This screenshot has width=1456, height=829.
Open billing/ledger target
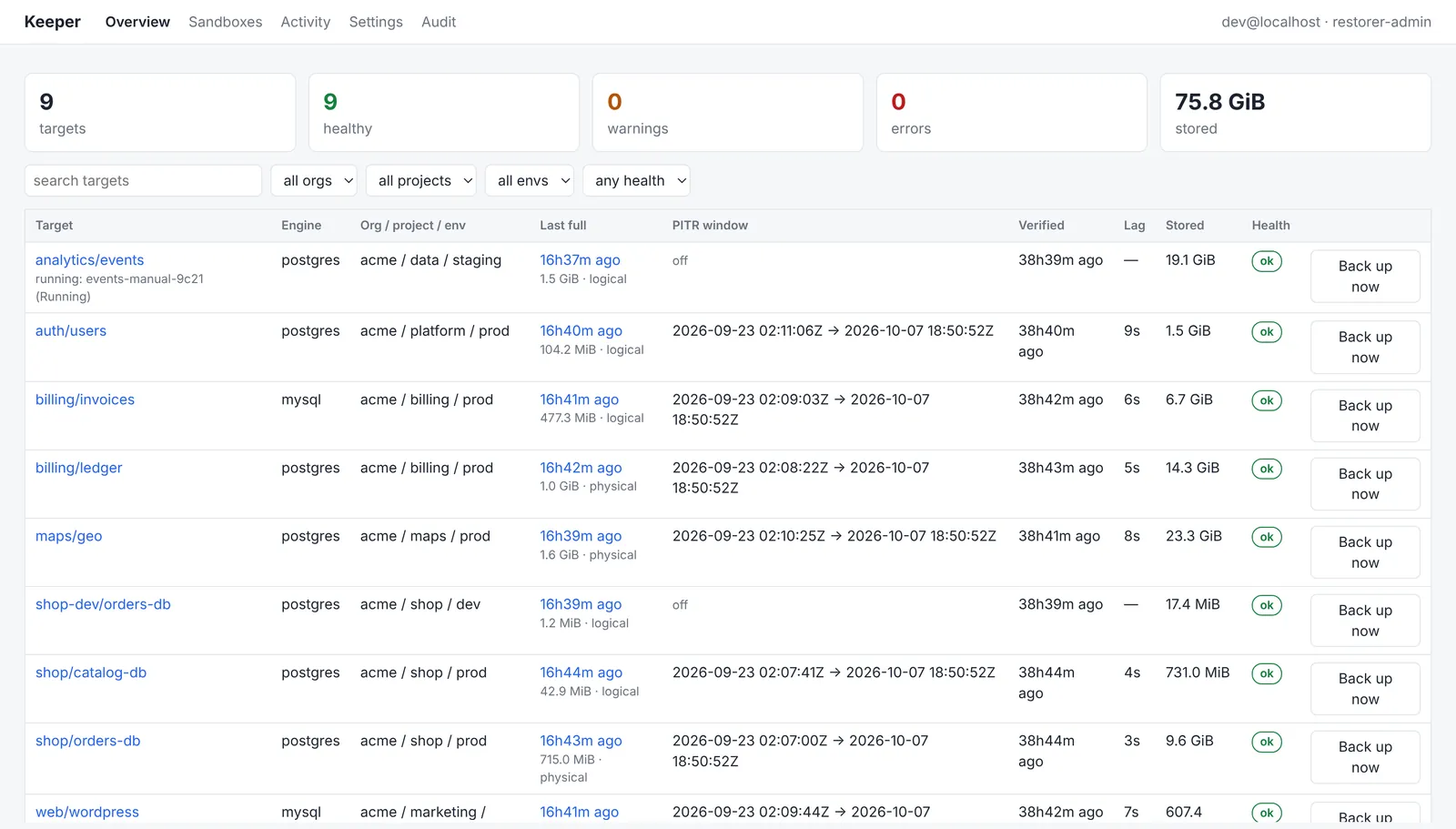(x=78, y=468)
